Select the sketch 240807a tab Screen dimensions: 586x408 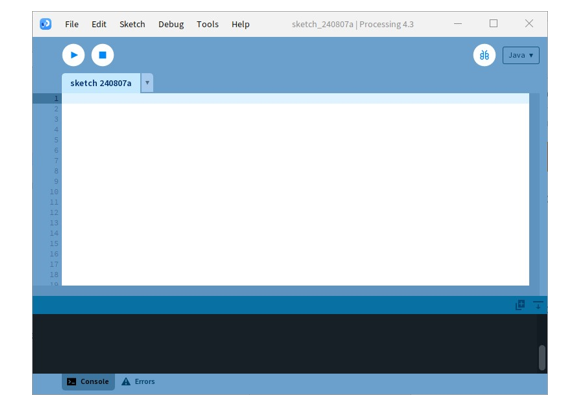[x=101, y=83]
